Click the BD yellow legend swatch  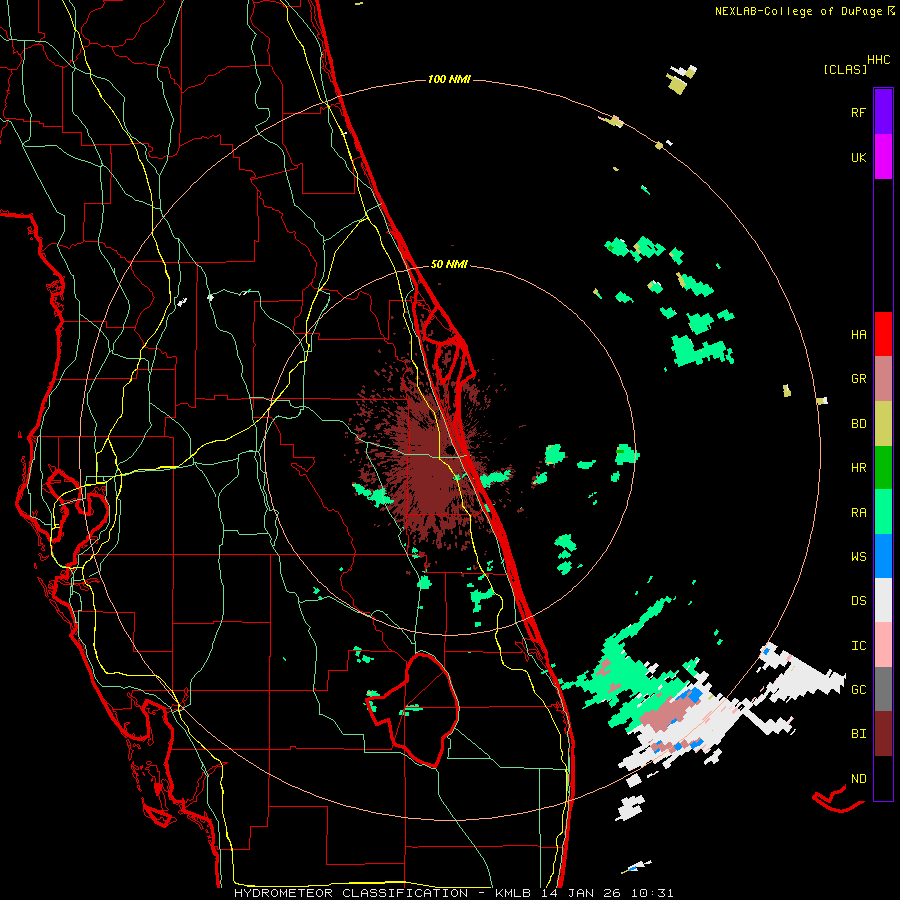883,424
